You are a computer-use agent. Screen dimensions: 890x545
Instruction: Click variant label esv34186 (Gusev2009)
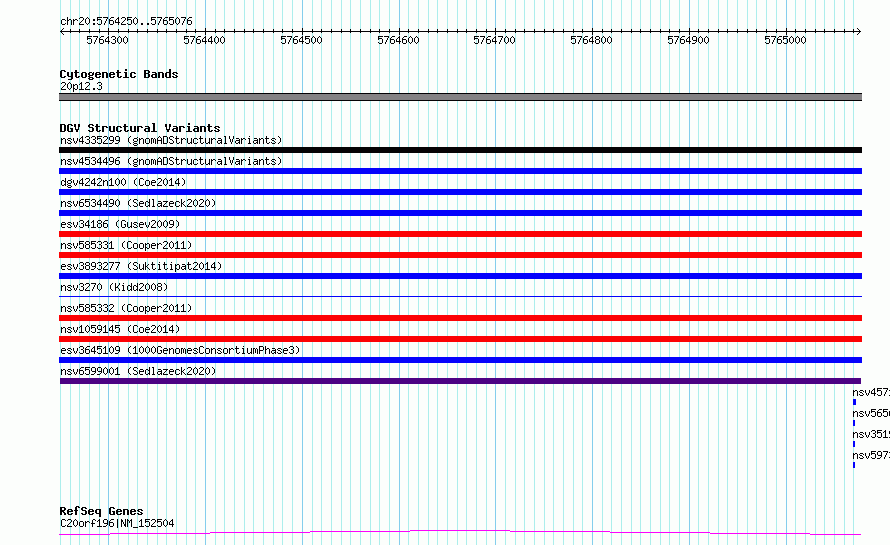tap(120, 224)
